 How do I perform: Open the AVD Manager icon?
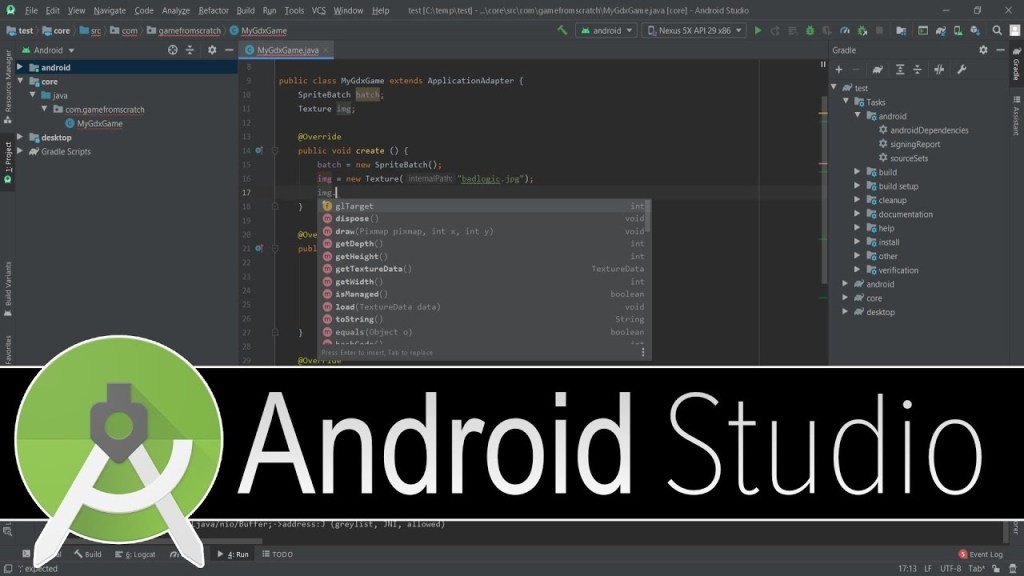click(x=957, y=30)
